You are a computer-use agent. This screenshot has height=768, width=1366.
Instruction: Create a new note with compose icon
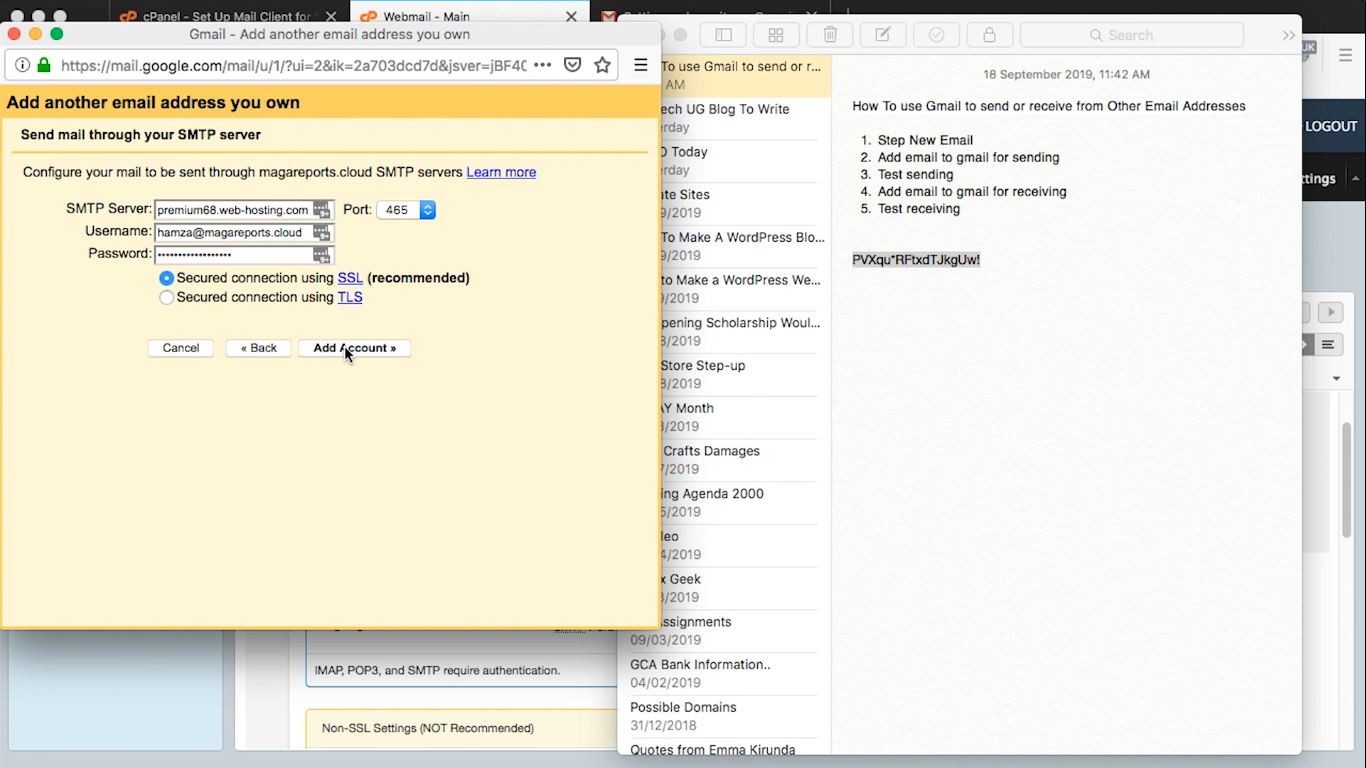click(x=883, y=35)
